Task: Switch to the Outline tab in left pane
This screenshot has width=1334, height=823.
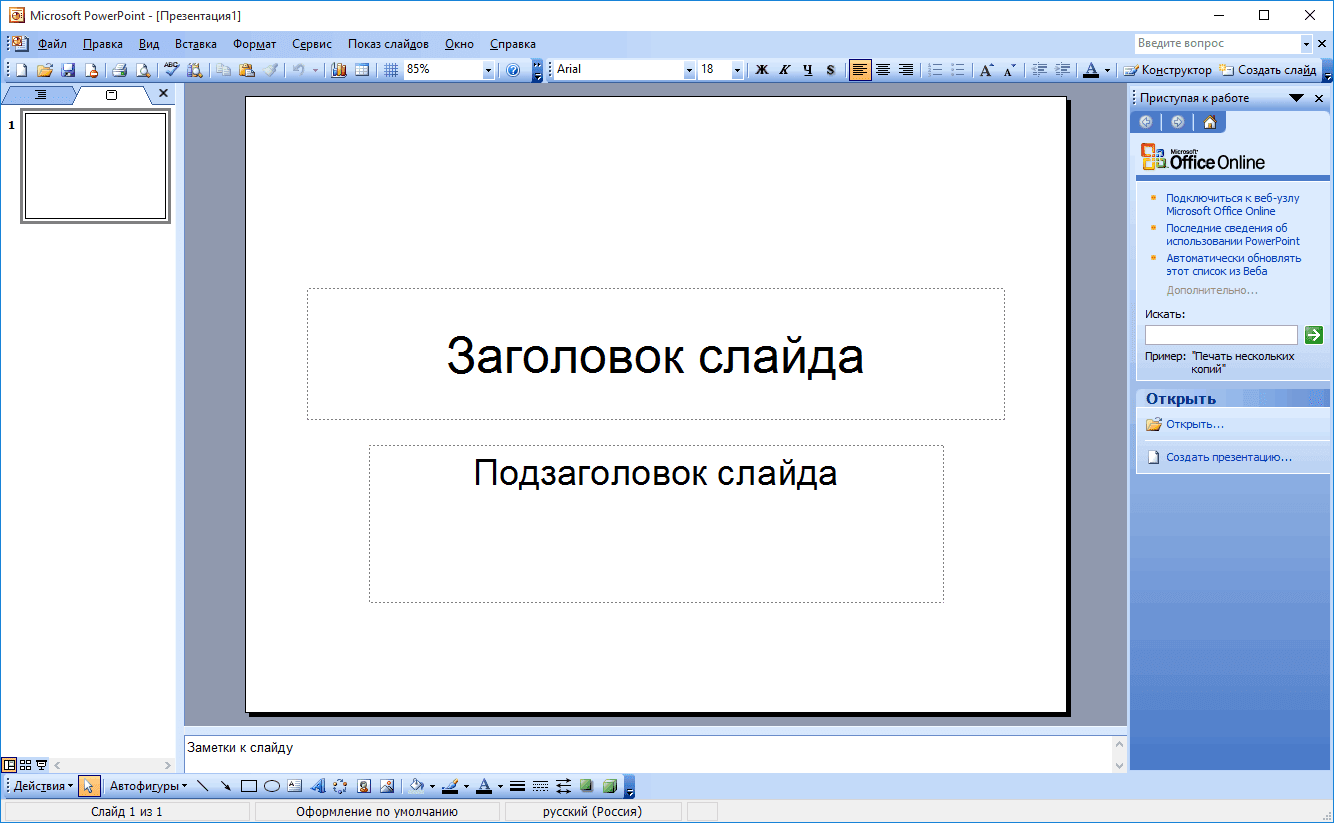Action: point(40,95)
